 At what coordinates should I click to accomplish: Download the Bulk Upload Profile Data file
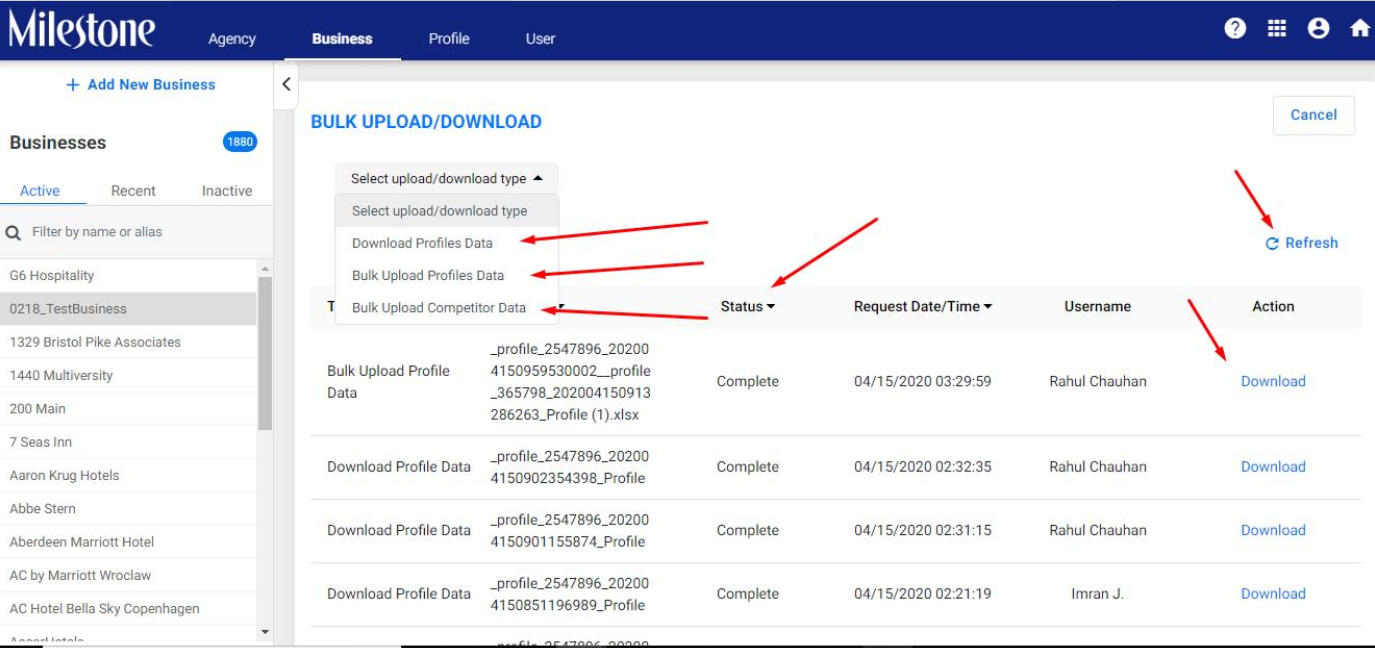tap(1273, 381)
